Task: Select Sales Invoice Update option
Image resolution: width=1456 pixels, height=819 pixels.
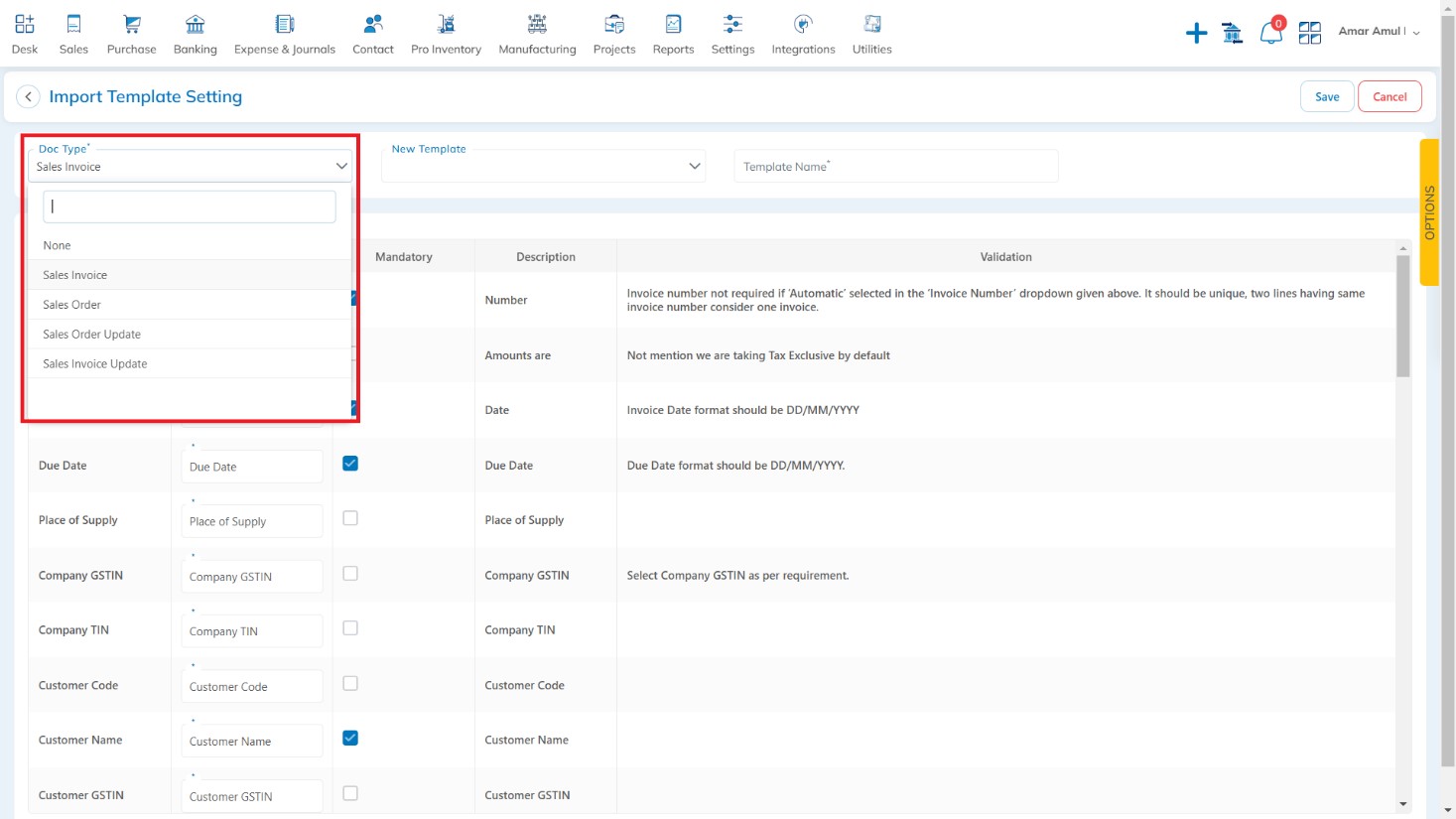Action: pyautogui.click(x=190, y=364)
